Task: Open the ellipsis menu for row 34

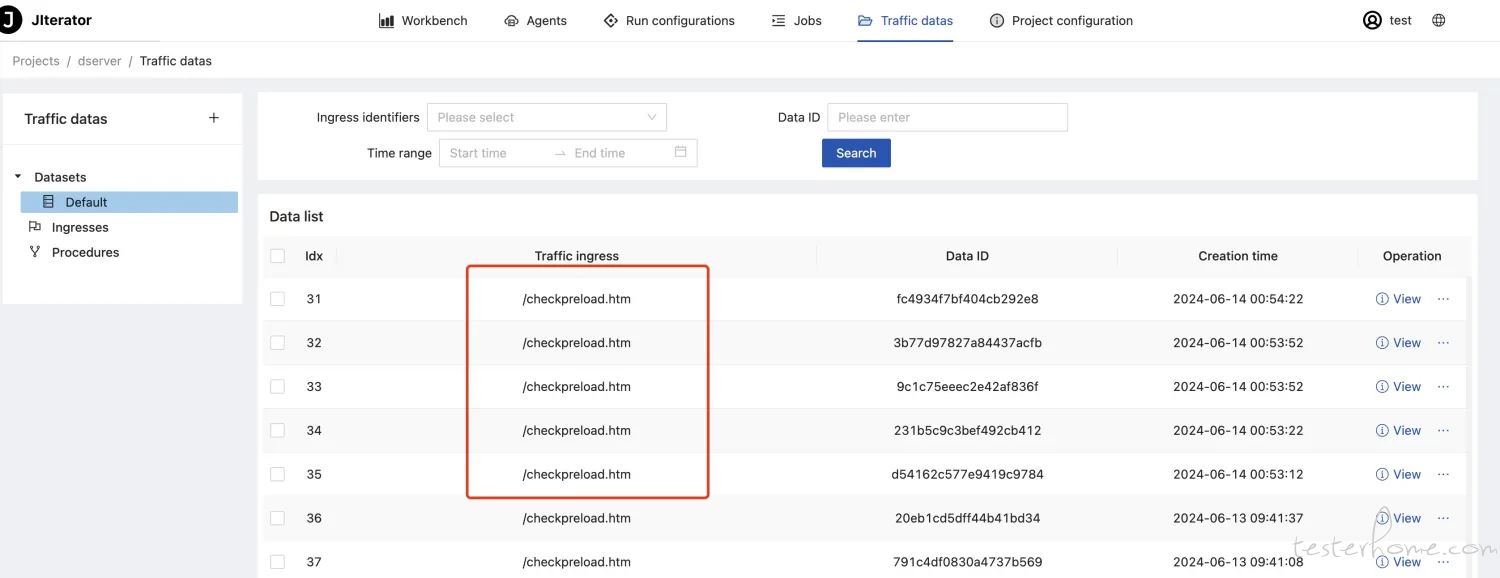Action: click(x=1443, y=431)
